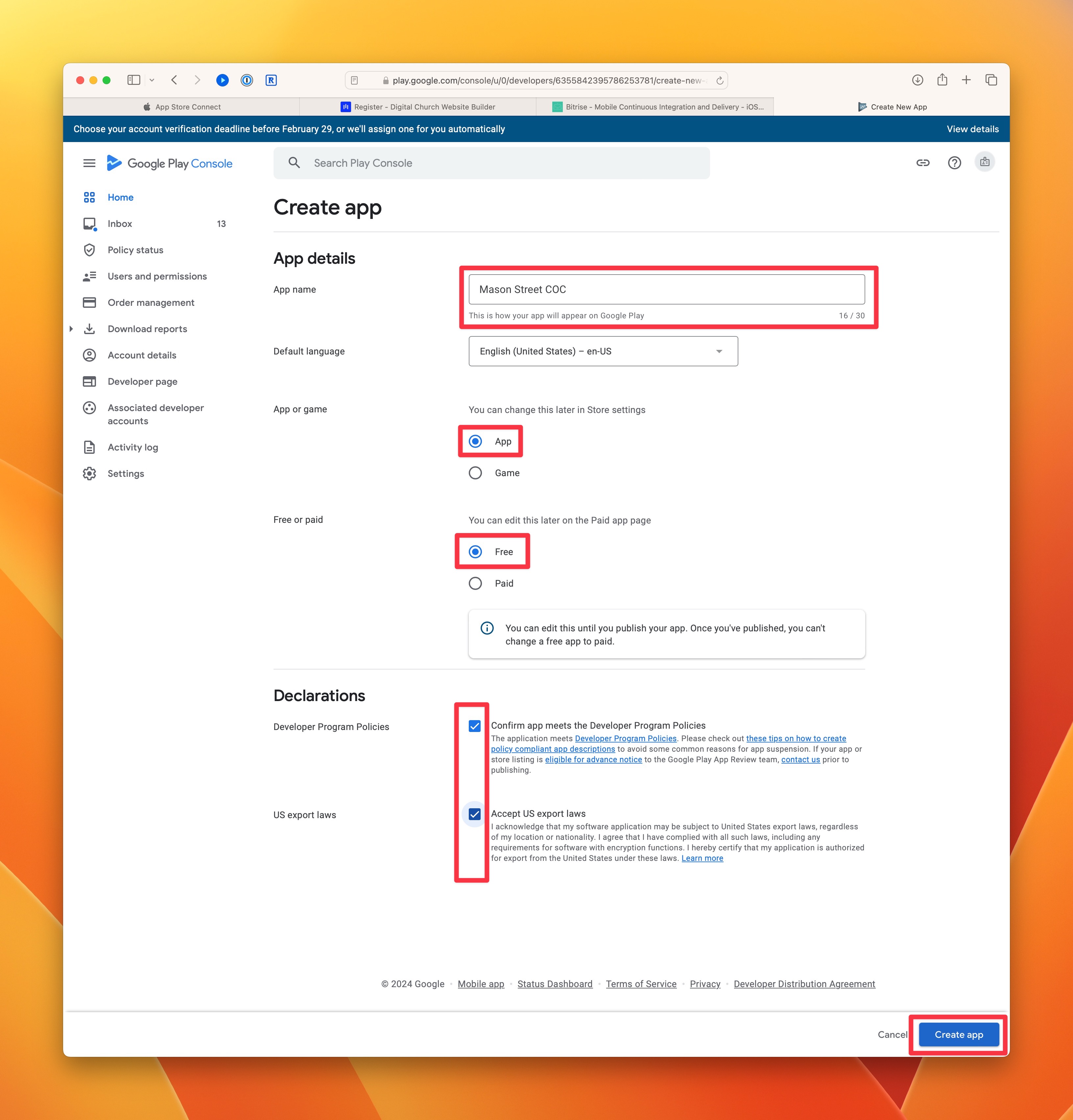1073x1120 pixels.
Task: Select the App radio button
Action: pyautogui.click(x=475, y=441)
